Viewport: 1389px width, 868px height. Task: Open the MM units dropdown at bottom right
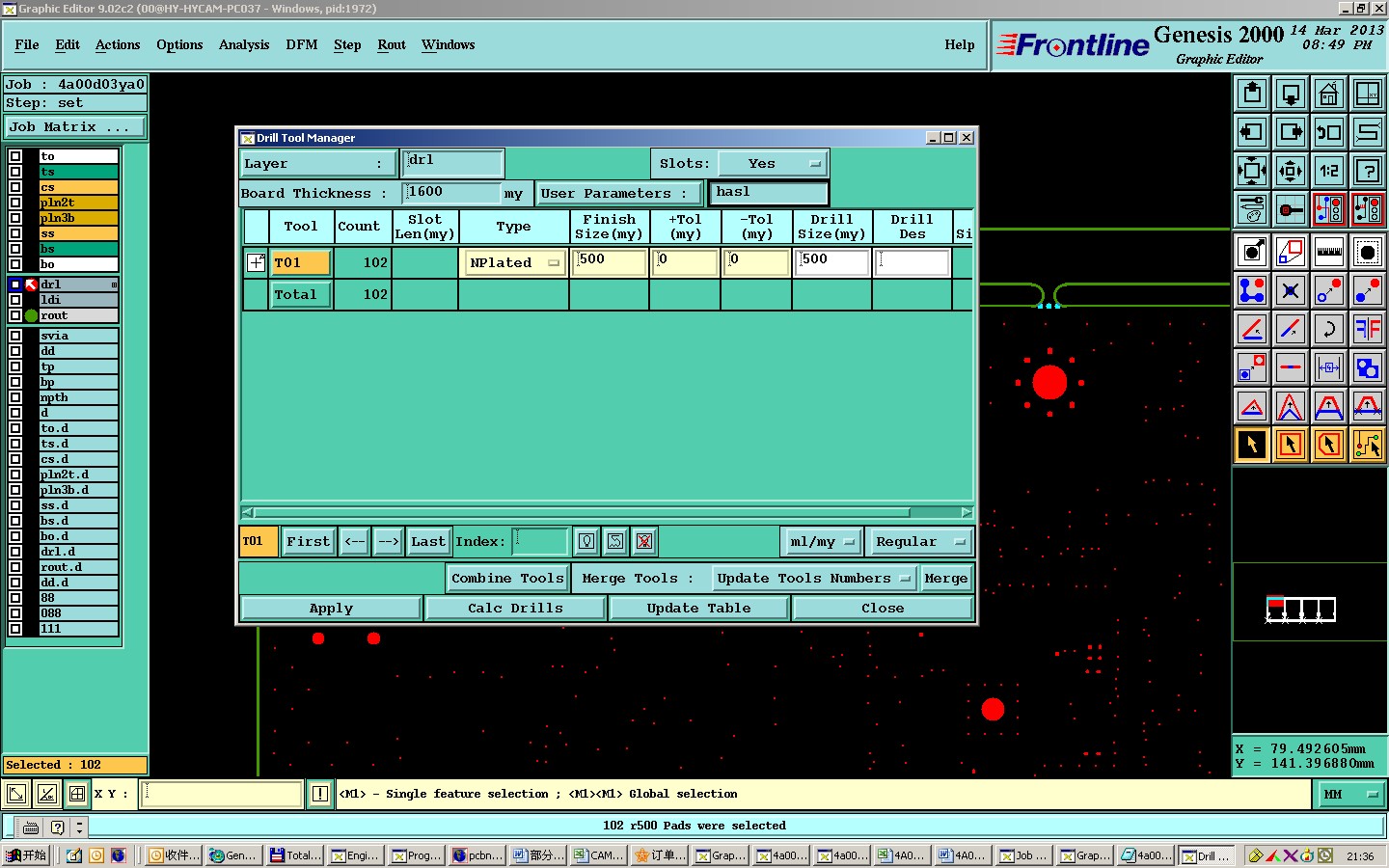coord(1349,794)
